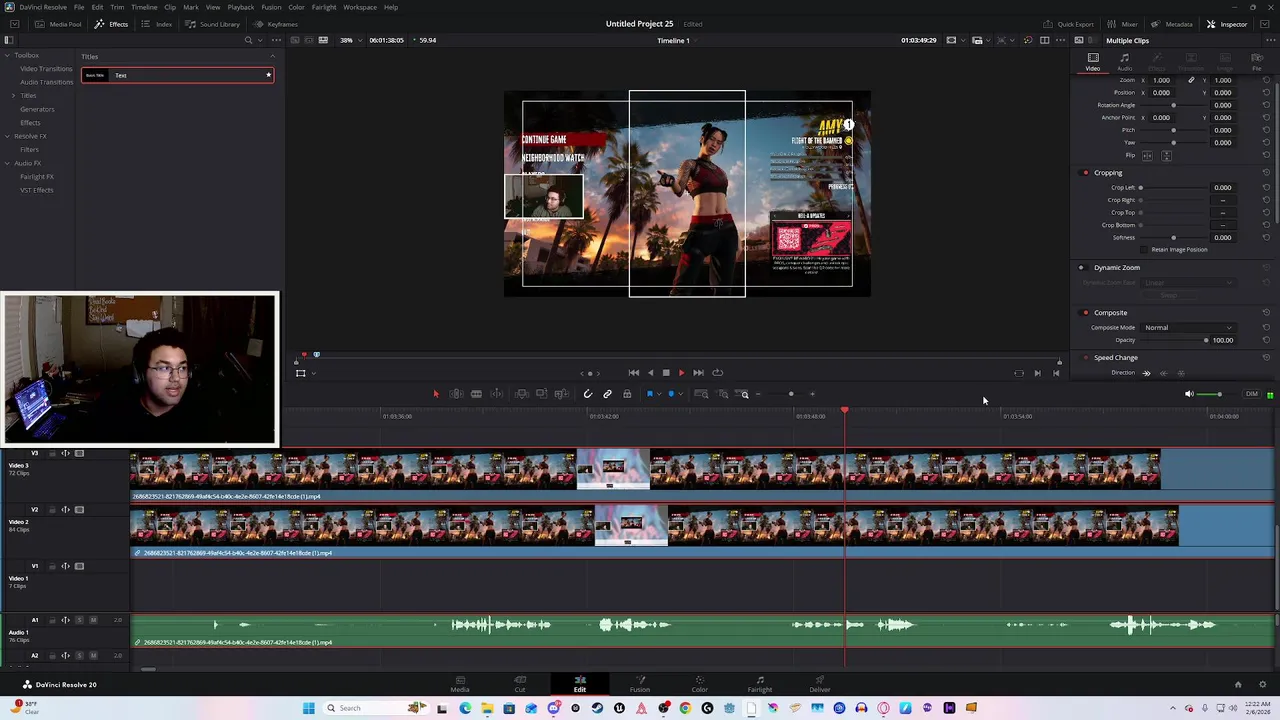Toggle Dynamic Zoom enable switch
The image size is (1280, 720).
tap(1081, 268)
